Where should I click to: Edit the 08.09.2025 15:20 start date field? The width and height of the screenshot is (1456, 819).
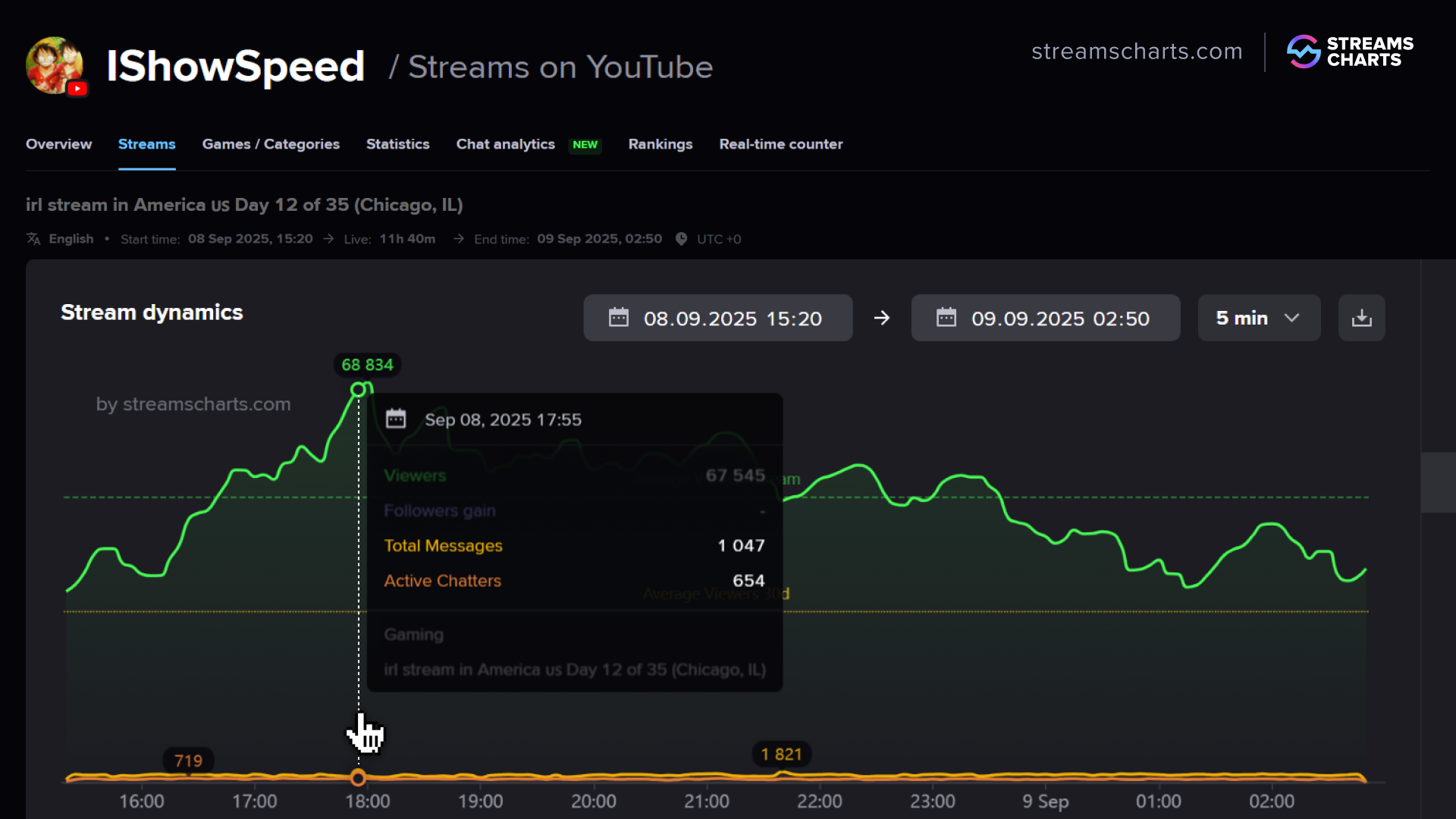(732, 318)
